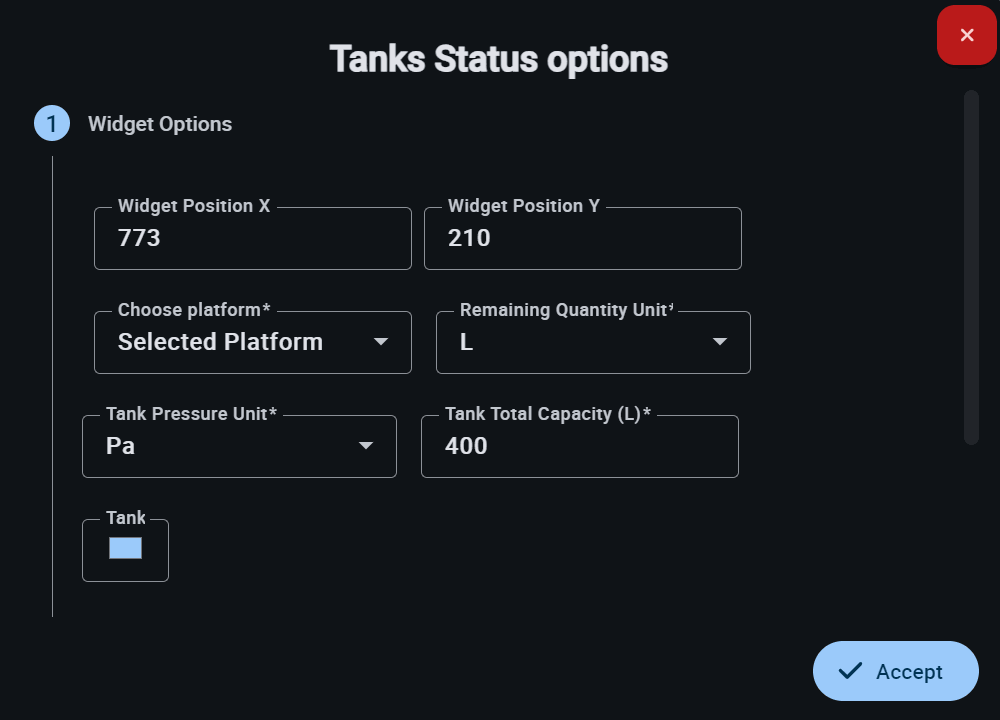1000x720 pixels.
Task: Focus the Widget Position X field
Action: click(252, 239)
